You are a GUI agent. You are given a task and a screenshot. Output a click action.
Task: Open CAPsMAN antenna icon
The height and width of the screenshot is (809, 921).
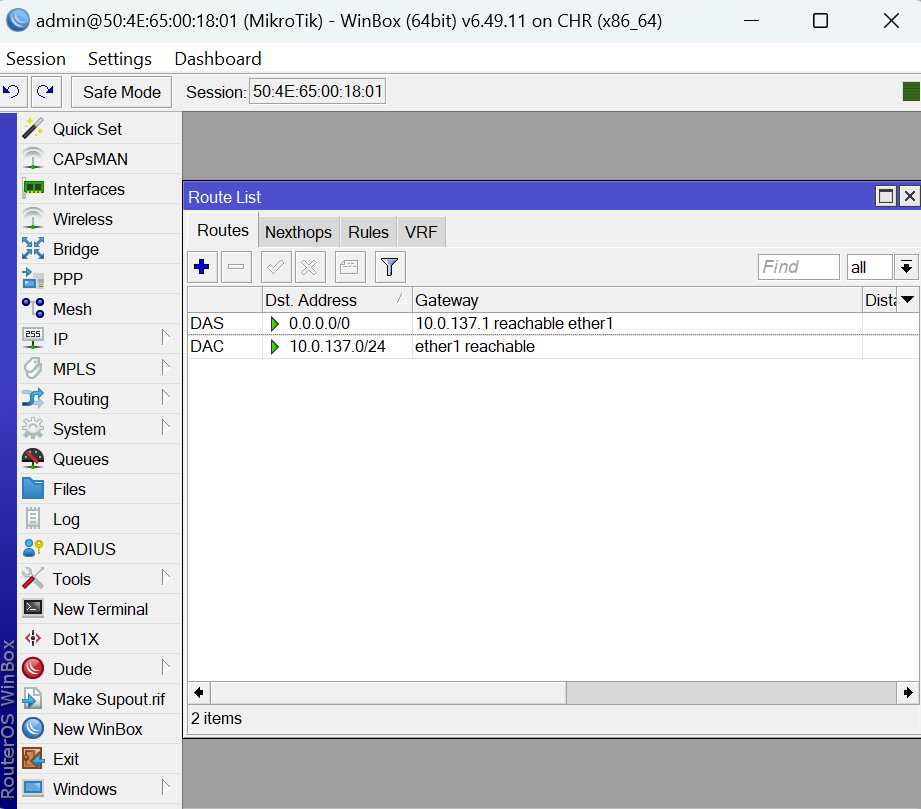(x=33, y=159)
